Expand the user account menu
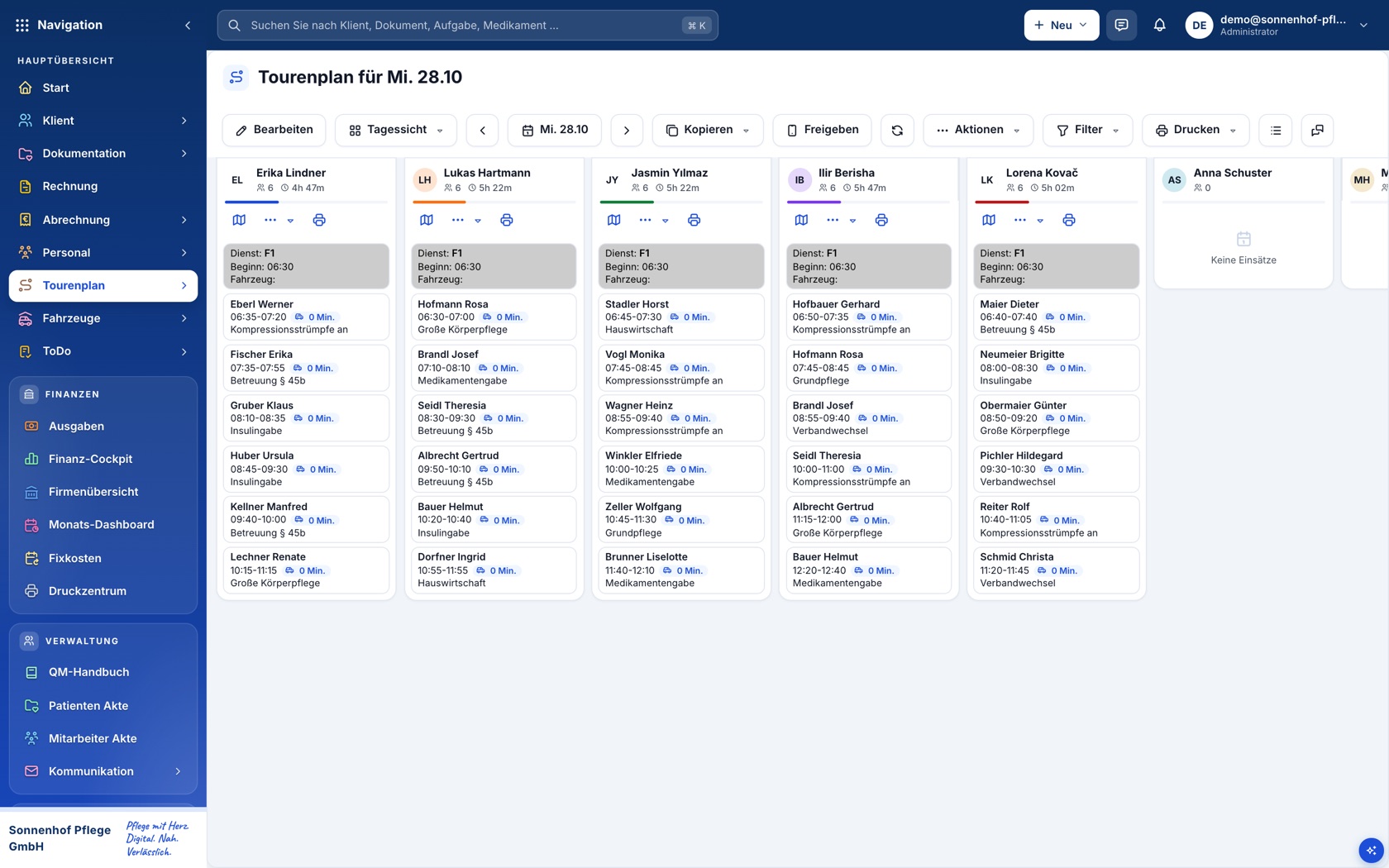Viewport: 1389px width, 868px height. coord(1364,25)
